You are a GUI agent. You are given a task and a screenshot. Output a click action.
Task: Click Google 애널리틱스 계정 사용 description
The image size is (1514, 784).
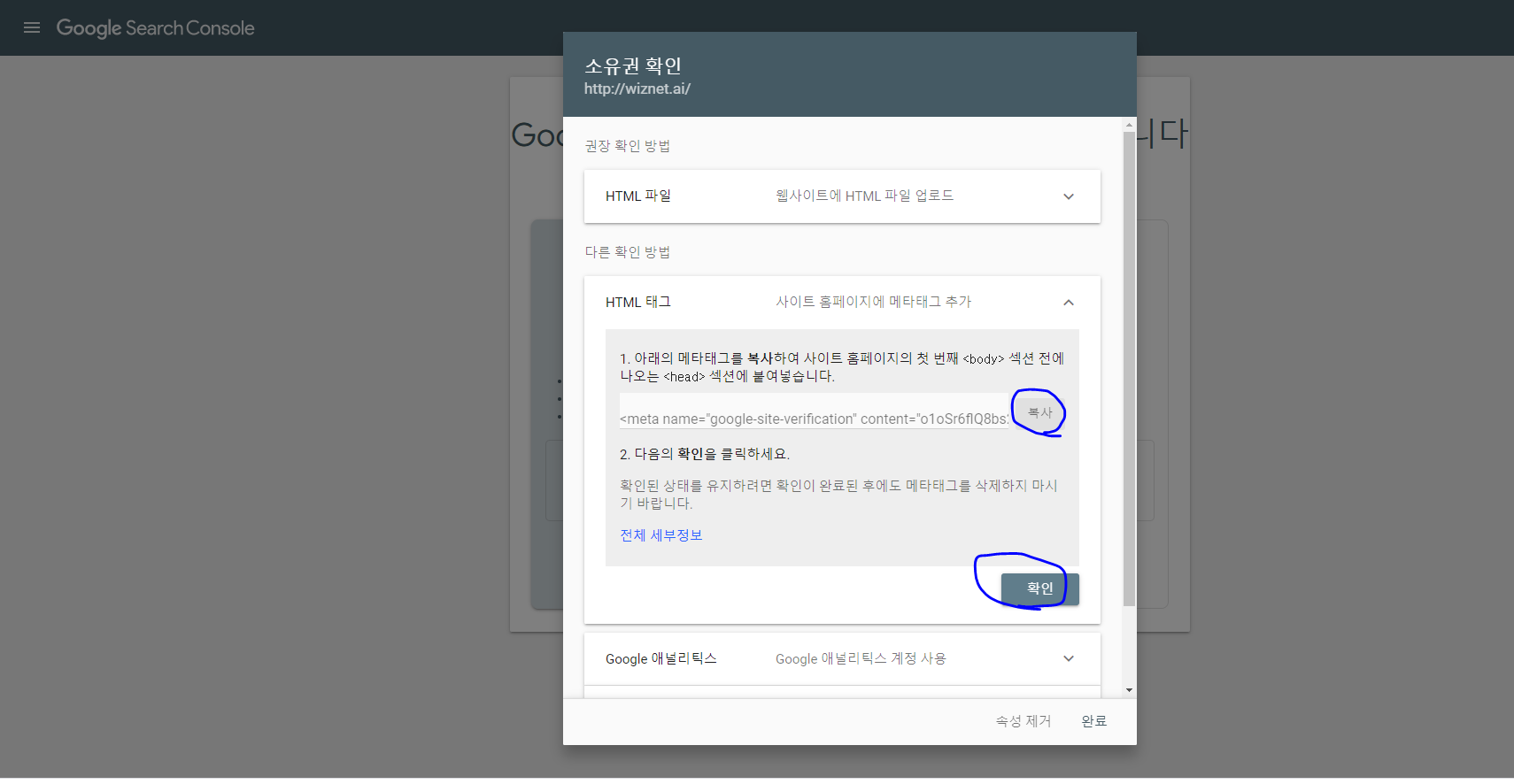pyautogui.click(x=861, y=658)
